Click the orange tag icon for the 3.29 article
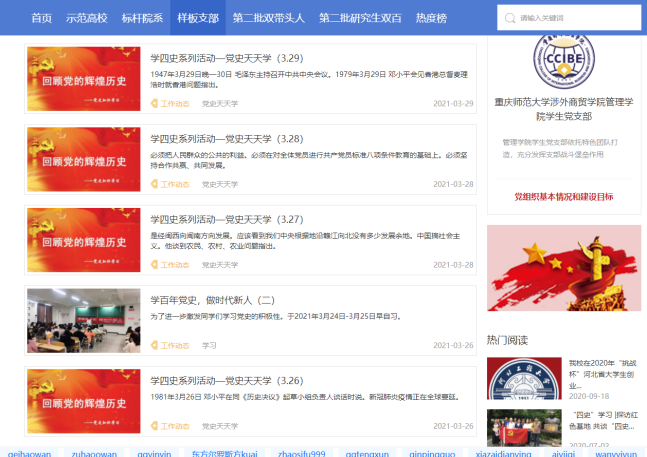This screenshot has height=457, width=647. click(155, 103)
